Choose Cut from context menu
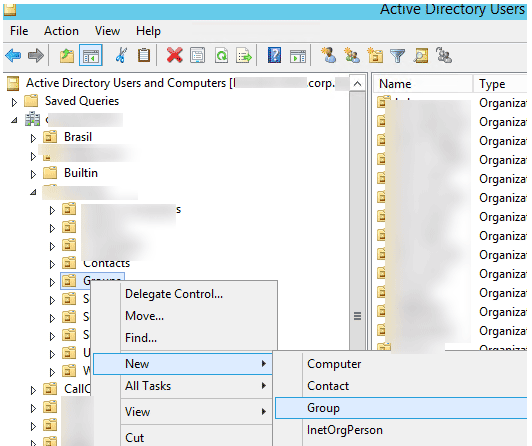This screenshot has width=532, height=446. tap(183, 437)
